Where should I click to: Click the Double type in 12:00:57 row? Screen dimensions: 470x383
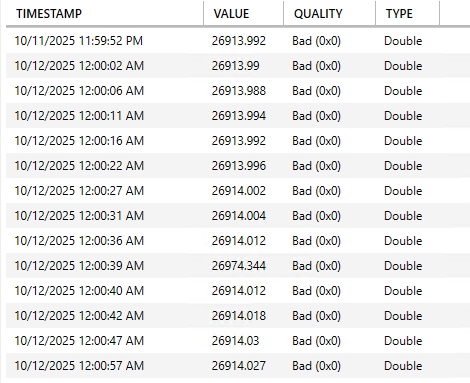[403, 366]
